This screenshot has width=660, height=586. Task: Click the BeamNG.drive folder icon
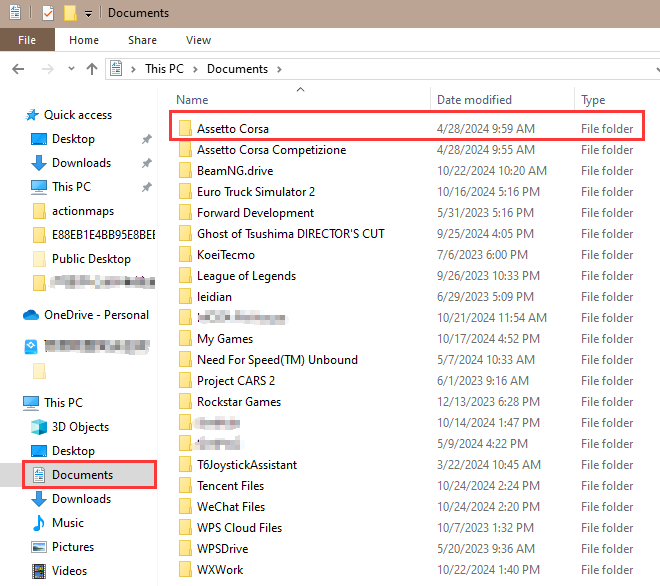click(x=185, y=170)
